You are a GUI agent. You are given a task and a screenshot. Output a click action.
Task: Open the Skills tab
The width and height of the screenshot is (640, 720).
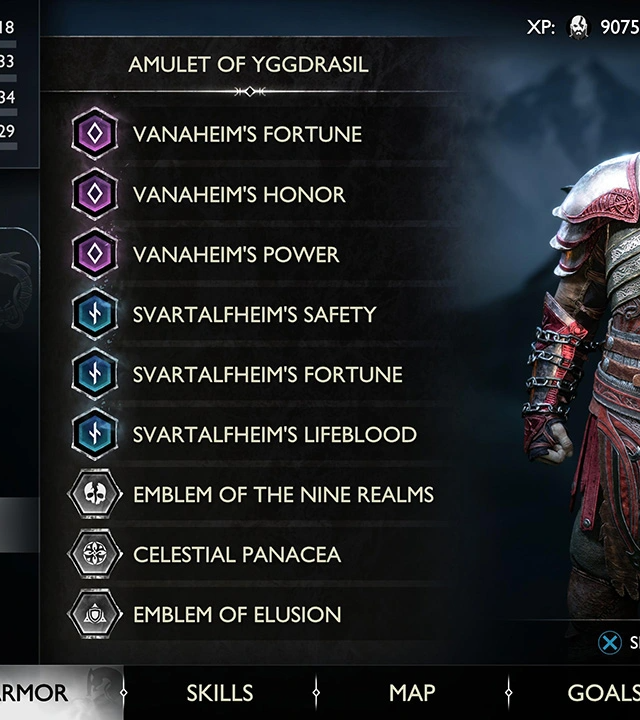click(x=219, y=692)
